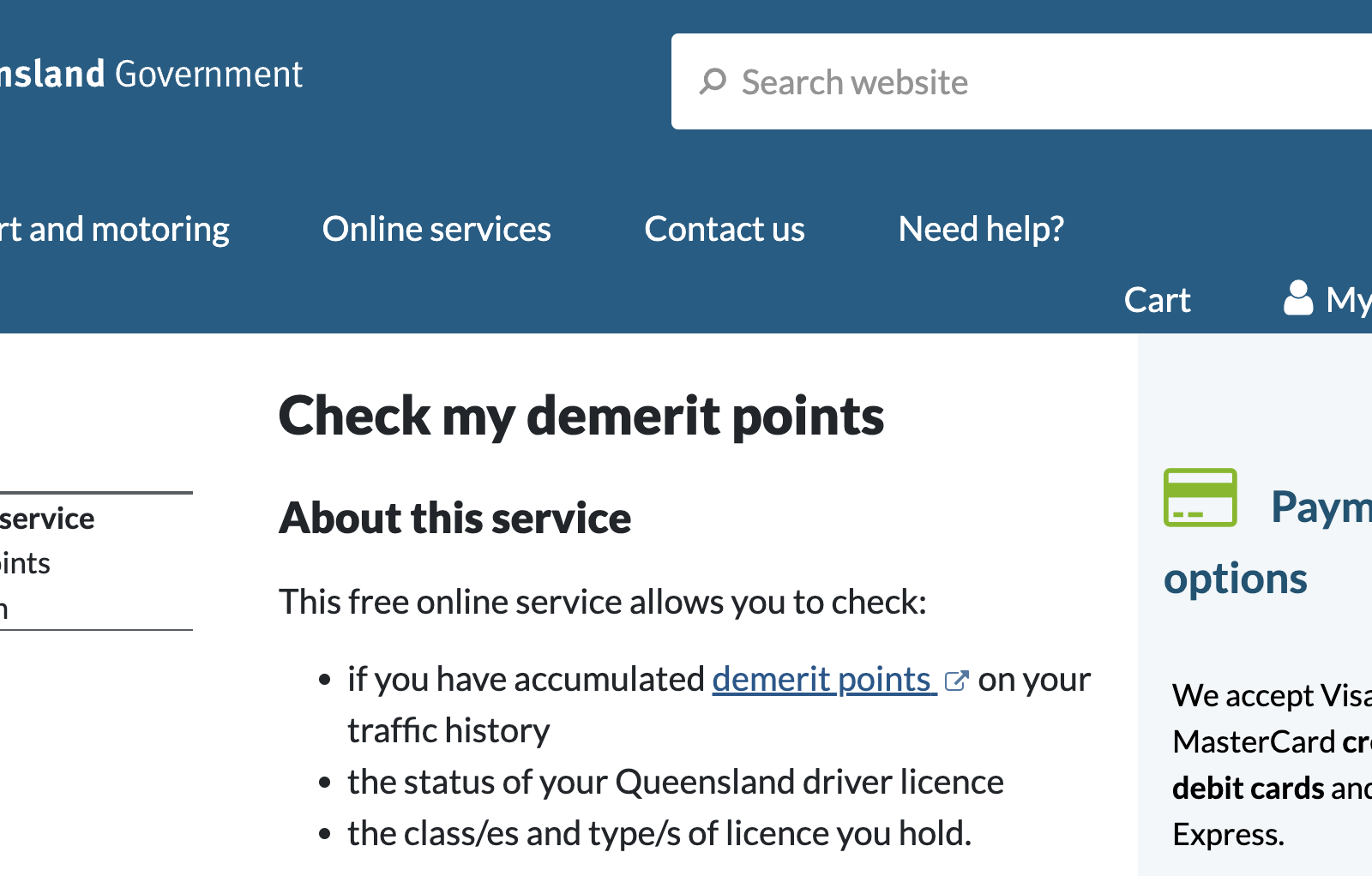Viewport: 1372px width, 876px height.
Task: Go to Contact us in navigation
Action: pyautogui.click(x=725, y=229)
